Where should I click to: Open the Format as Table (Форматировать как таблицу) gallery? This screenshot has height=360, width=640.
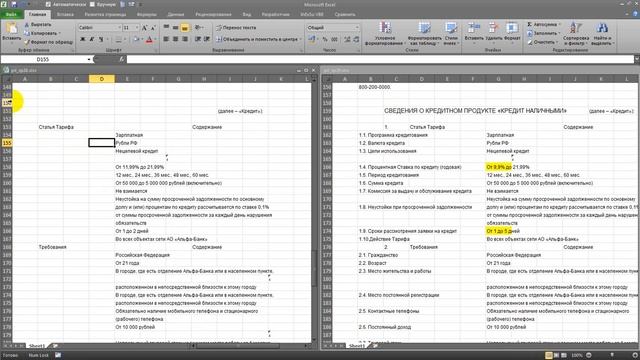click(x=424, y=33)
